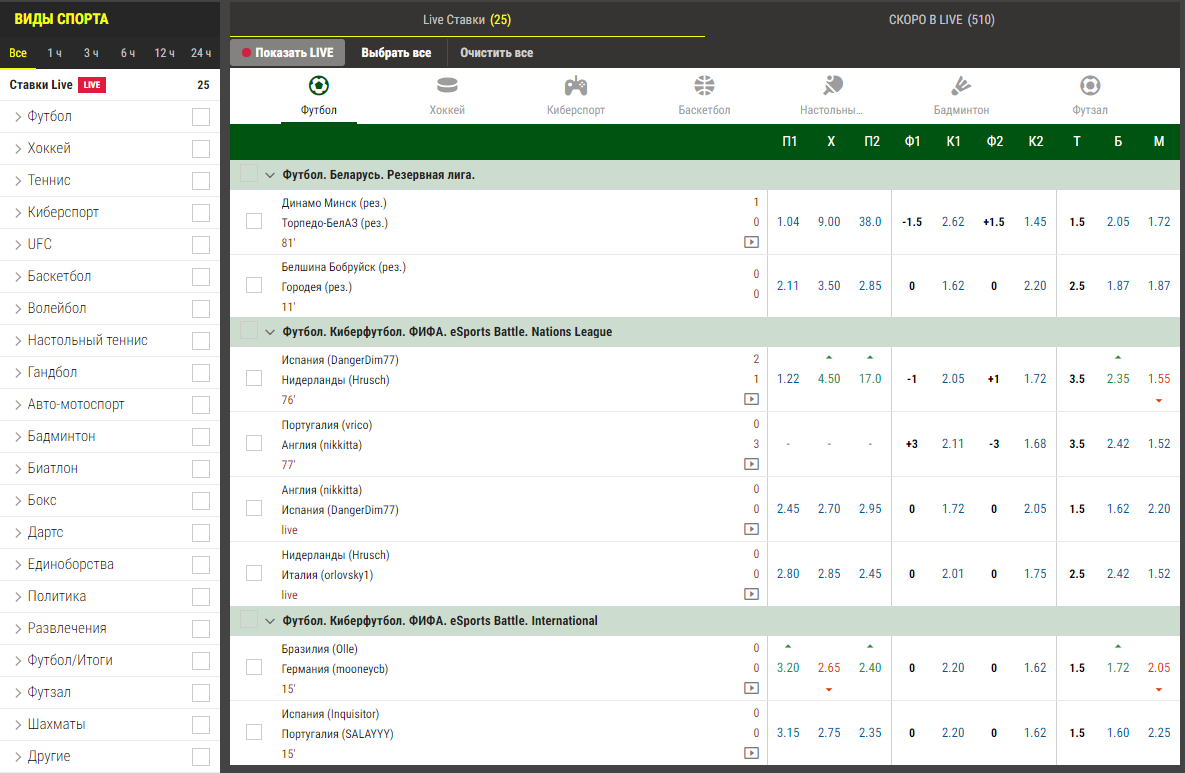Click the Показать LIVE button
This screenshot has height=773, width=1185.
click(x=288, y=53)
